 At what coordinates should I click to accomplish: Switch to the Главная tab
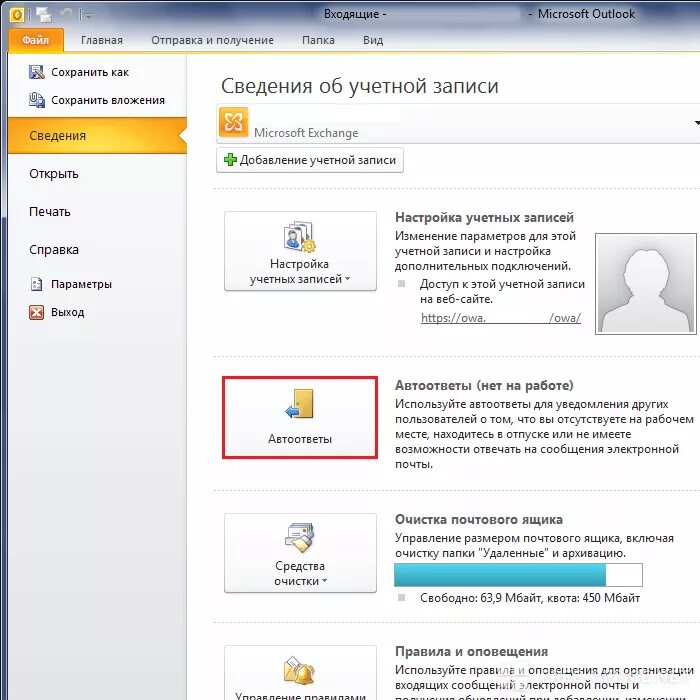102,40
